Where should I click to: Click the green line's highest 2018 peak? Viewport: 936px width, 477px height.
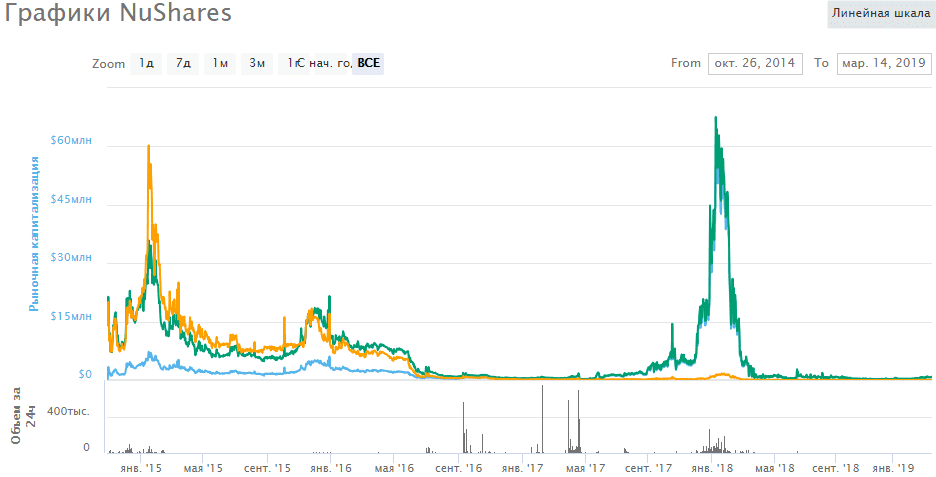(716, 118)
